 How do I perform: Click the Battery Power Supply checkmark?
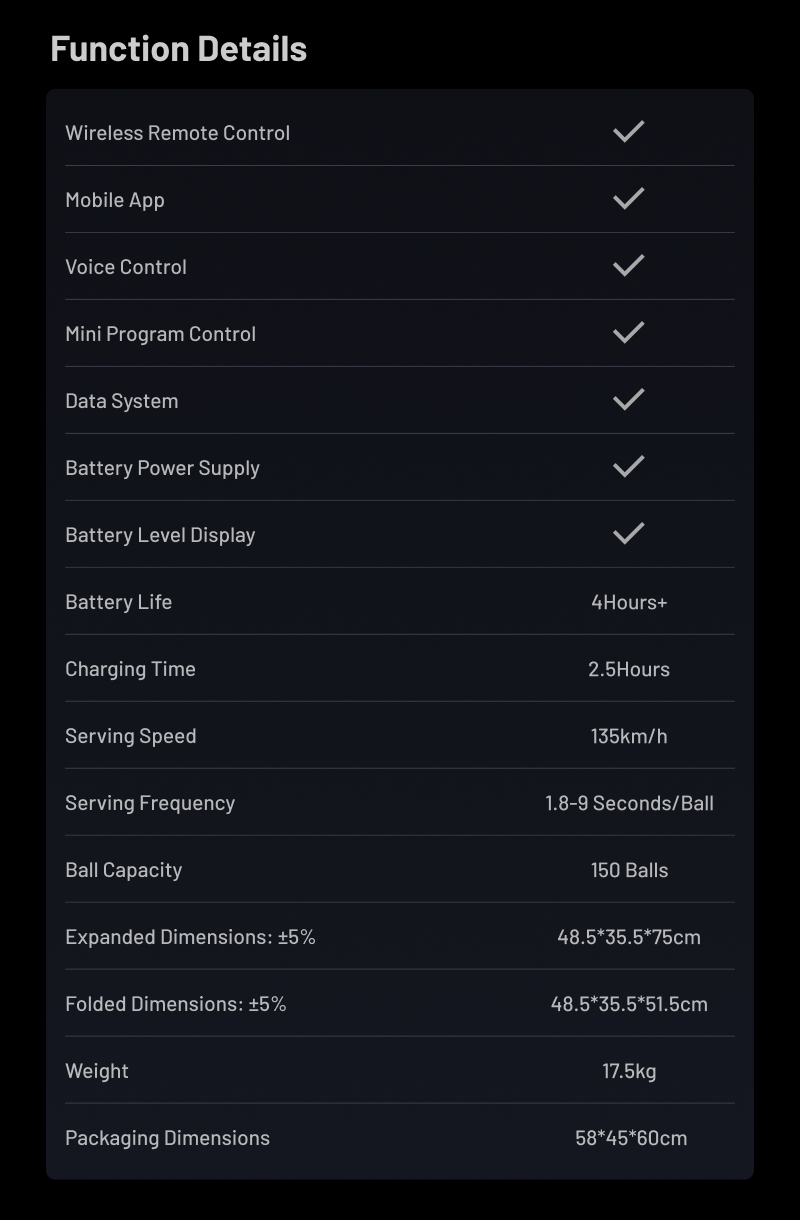point(628,467)
